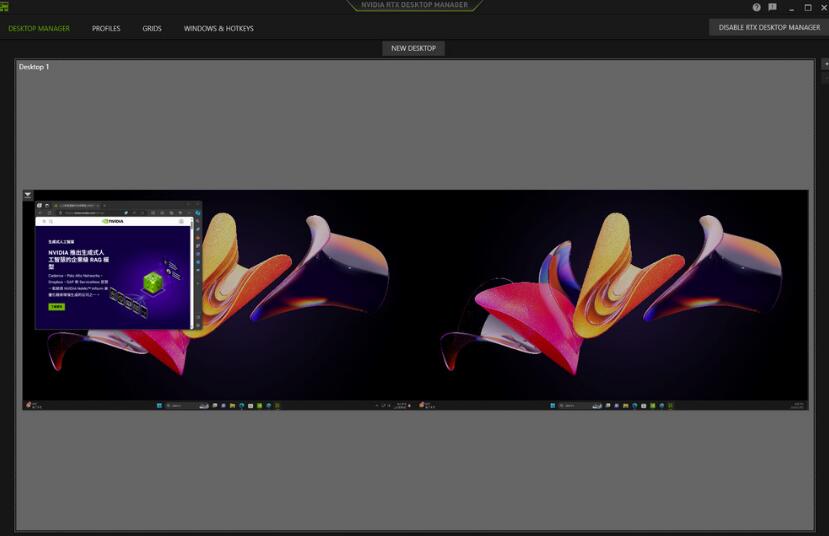Select the right monitor display preview

click(x=612, y=295)
